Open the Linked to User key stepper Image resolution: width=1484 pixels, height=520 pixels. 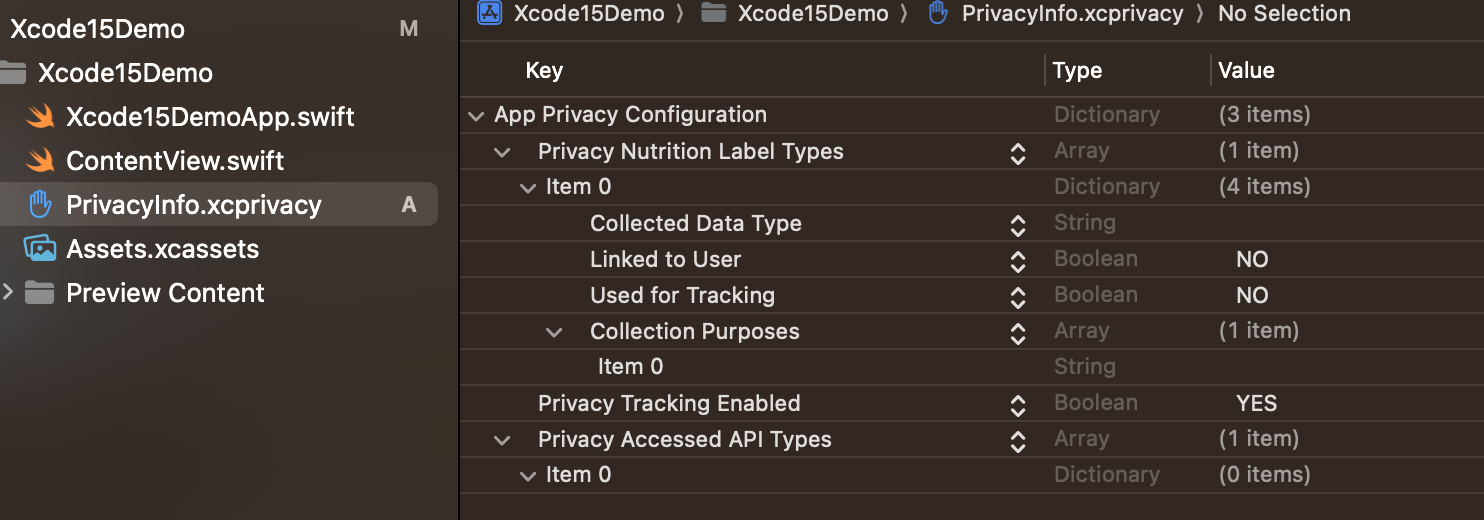click(x=1018, y=261)
